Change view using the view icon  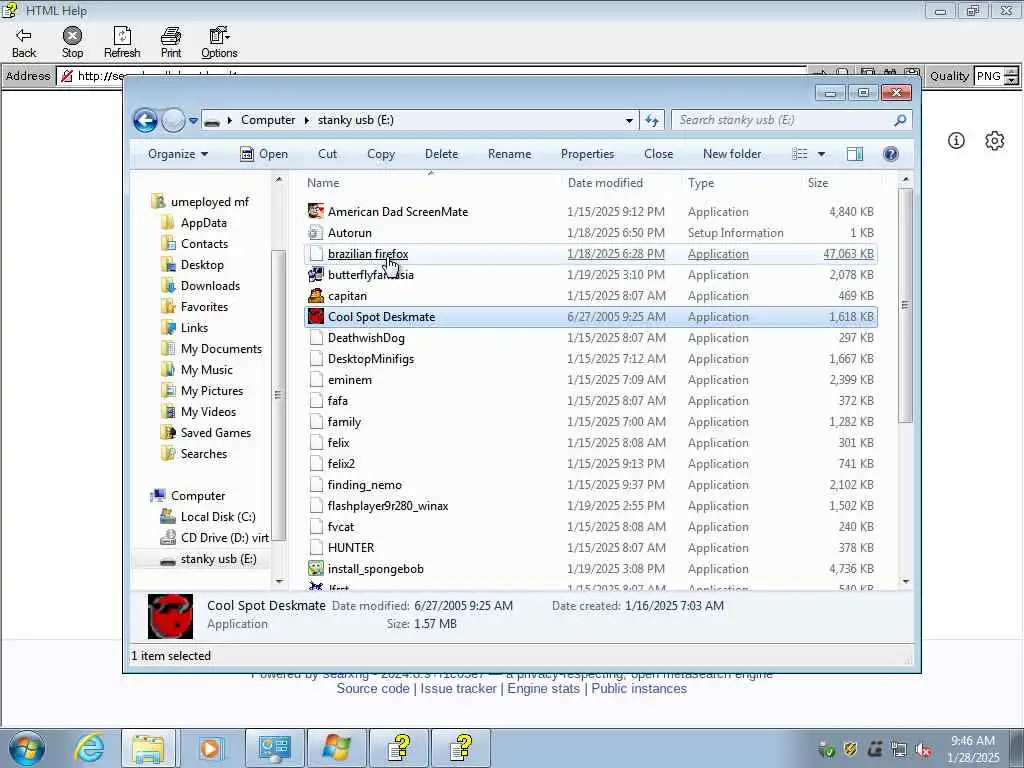tap(799, 154)
